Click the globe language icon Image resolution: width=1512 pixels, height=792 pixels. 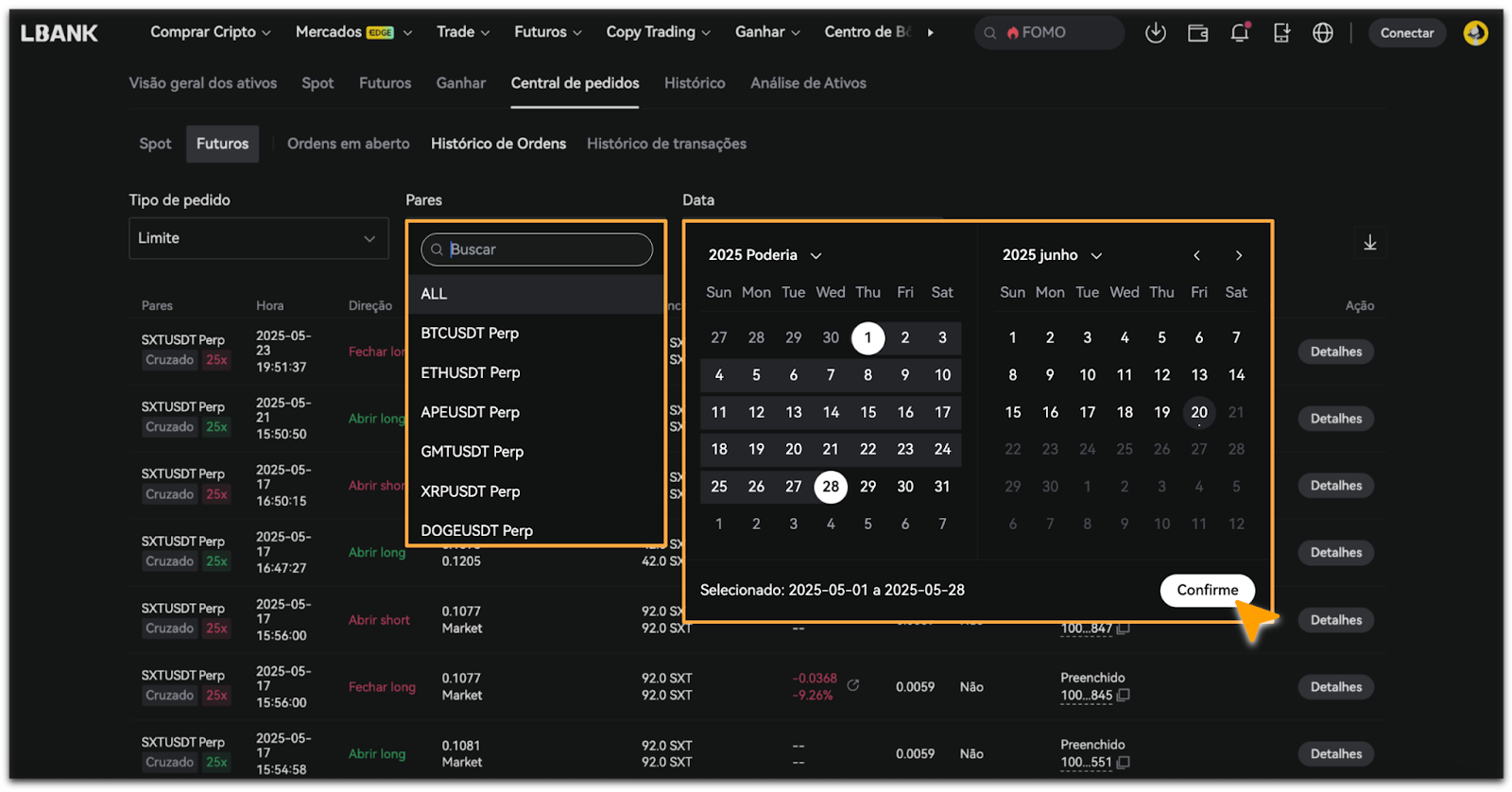1323,33
